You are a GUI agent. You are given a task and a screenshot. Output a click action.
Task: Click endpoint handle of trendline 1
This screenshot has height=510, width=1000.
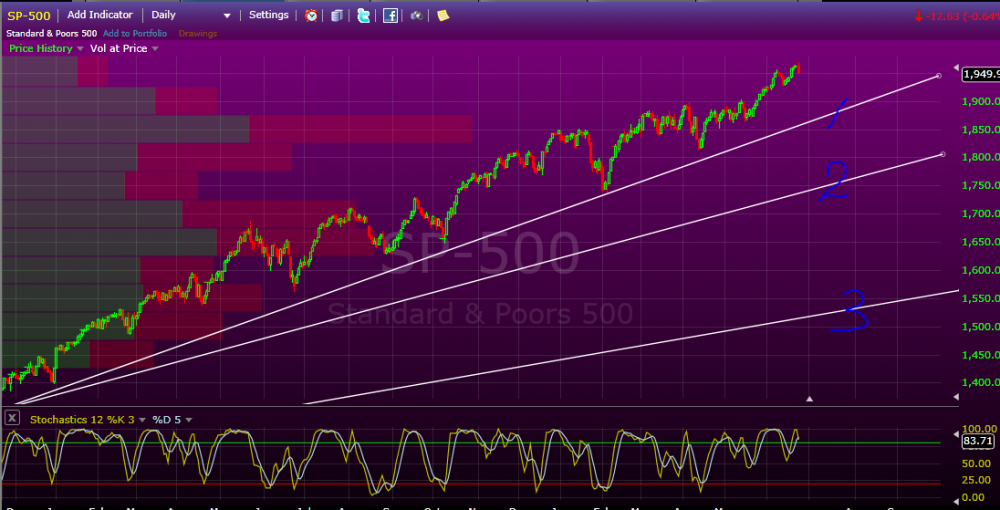pos(938,76)
